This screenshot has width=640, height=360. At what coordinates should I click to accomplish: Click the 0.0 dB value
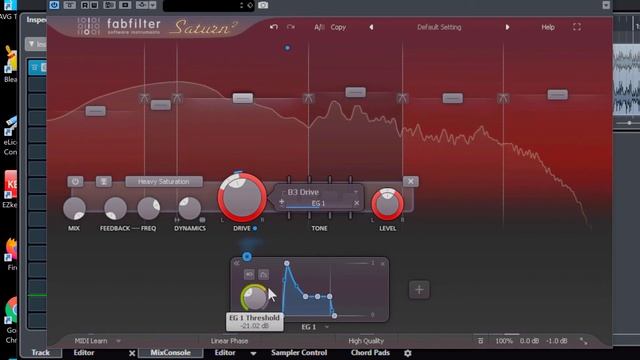[529, 341]
